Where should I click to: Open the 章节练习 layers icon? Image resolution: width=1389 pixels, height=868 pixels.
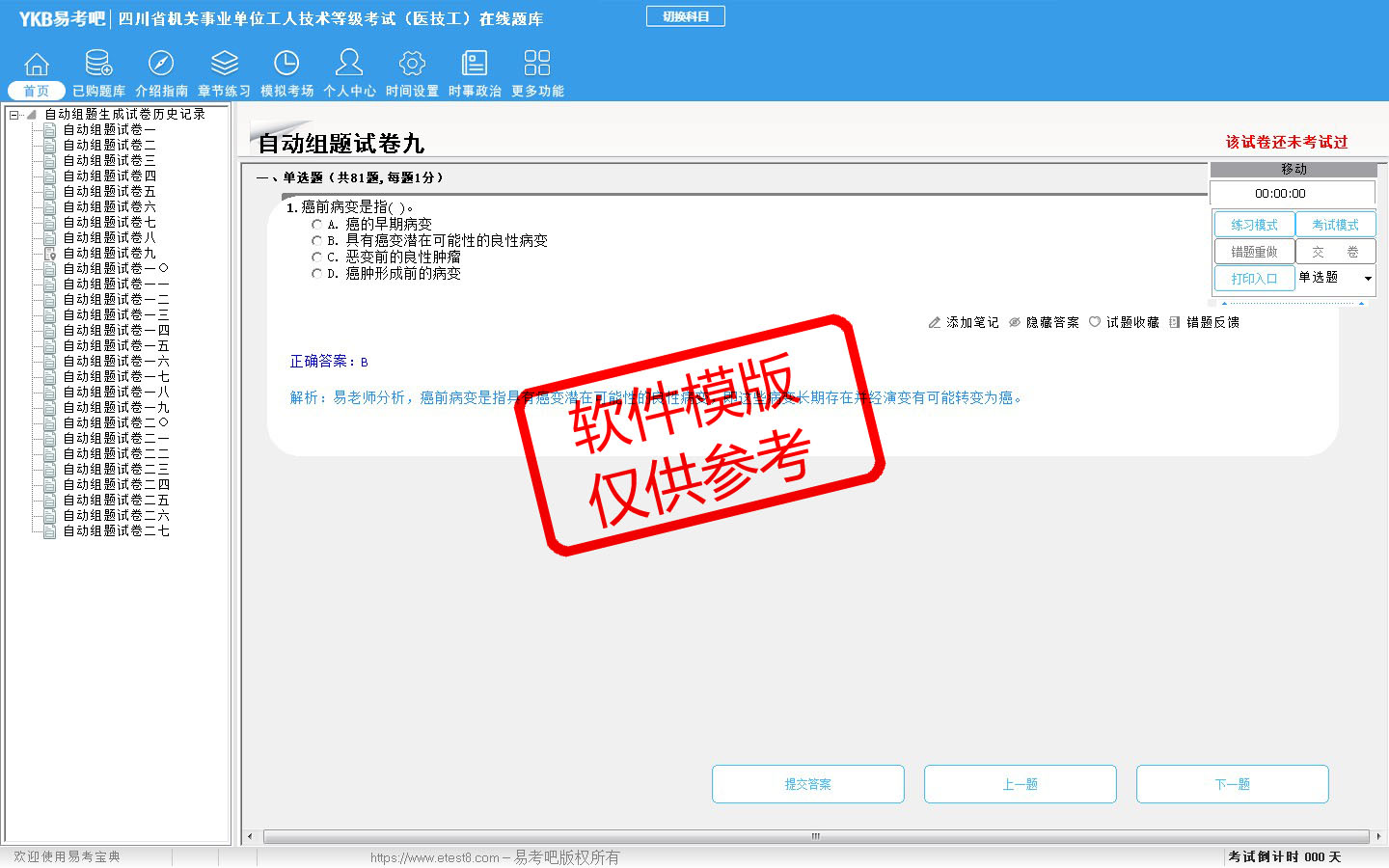pos(225,64)
